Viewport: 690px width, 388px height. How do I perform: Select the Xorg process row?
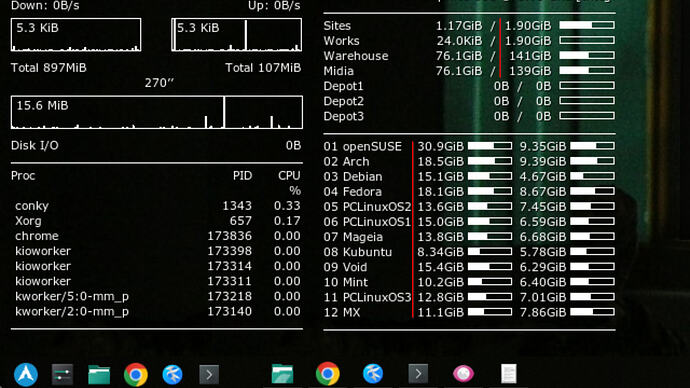(158, 221)
